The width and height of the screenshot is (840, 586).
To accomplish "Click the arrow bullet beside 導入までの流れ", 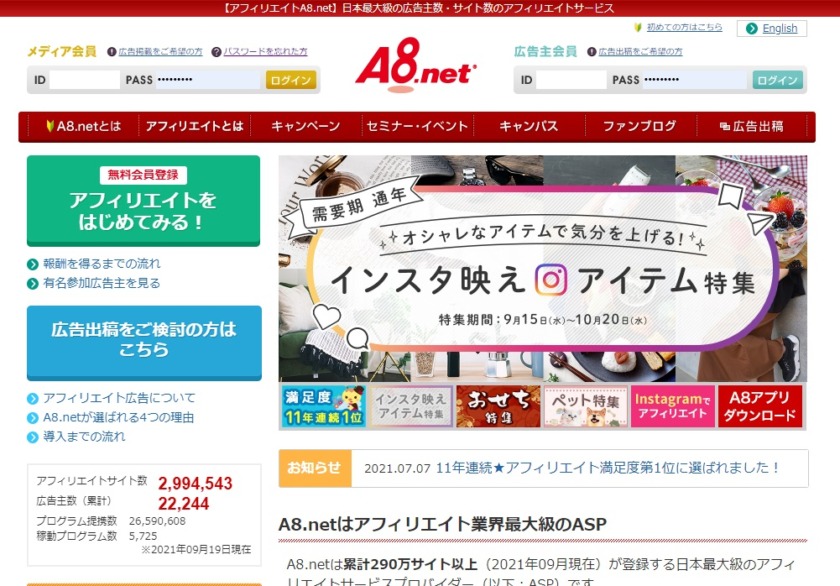I will (33, 437).
